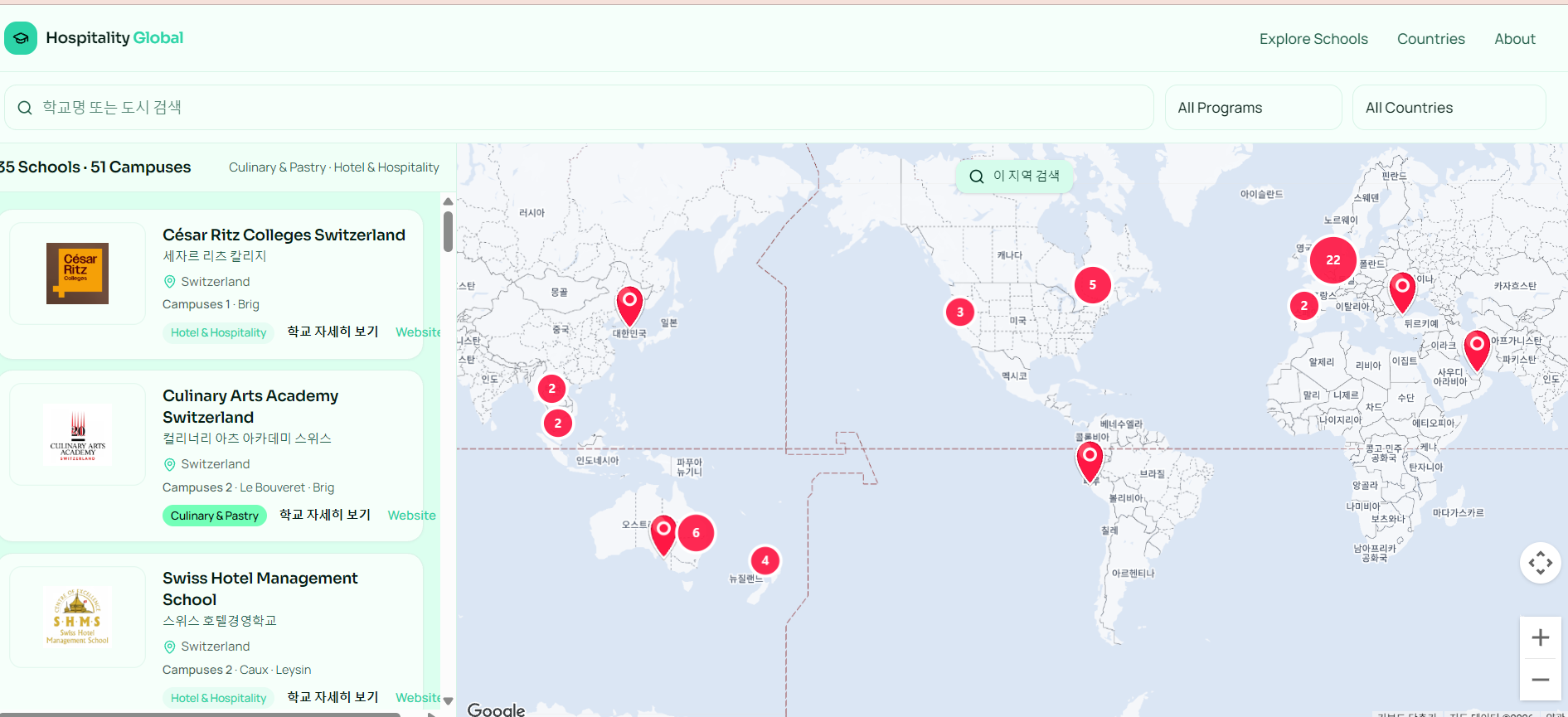Screen dimensions: 1568x717
Task: Open the southern 2-campus cluster in Southeast Asia
Action: click(557, 424)
